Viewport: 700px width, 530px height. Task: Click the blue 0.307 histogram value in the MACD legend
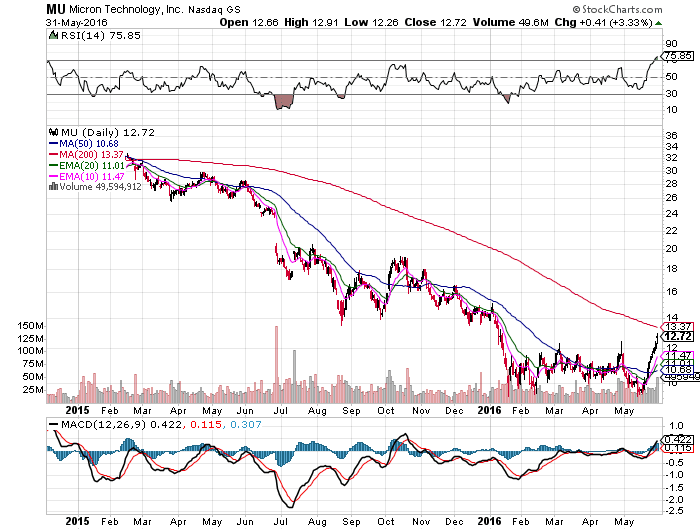(x=246, y=424)
